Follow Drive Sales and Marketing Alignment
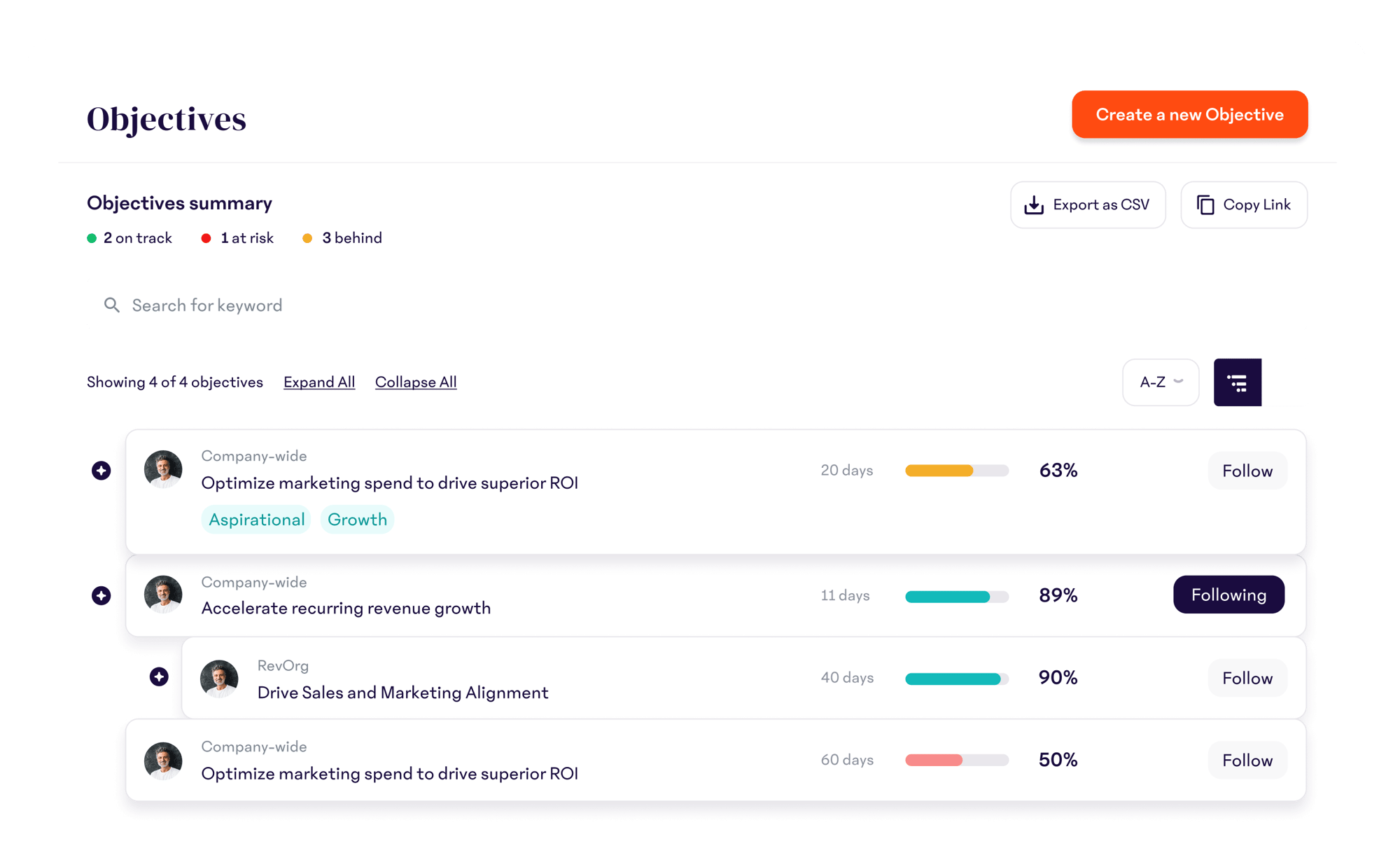 [x=1247, y=678]
